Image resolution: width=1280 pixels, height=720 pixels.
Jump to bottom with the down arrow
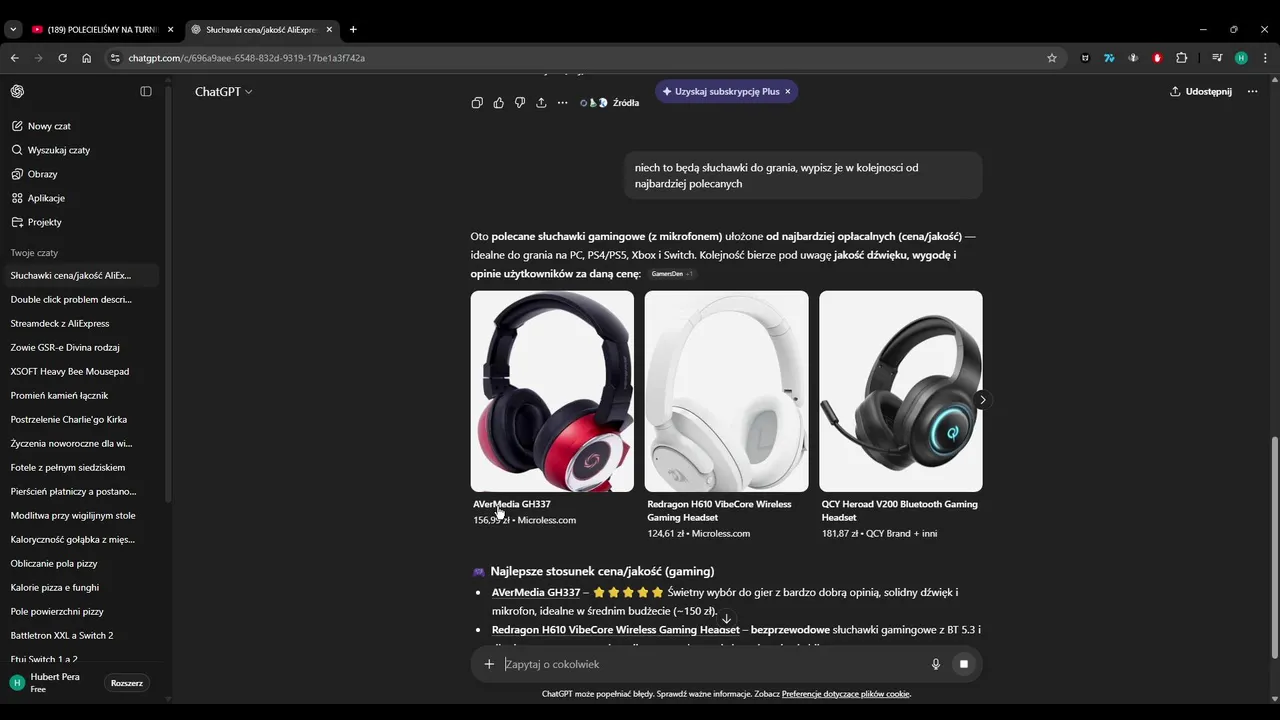727,619
